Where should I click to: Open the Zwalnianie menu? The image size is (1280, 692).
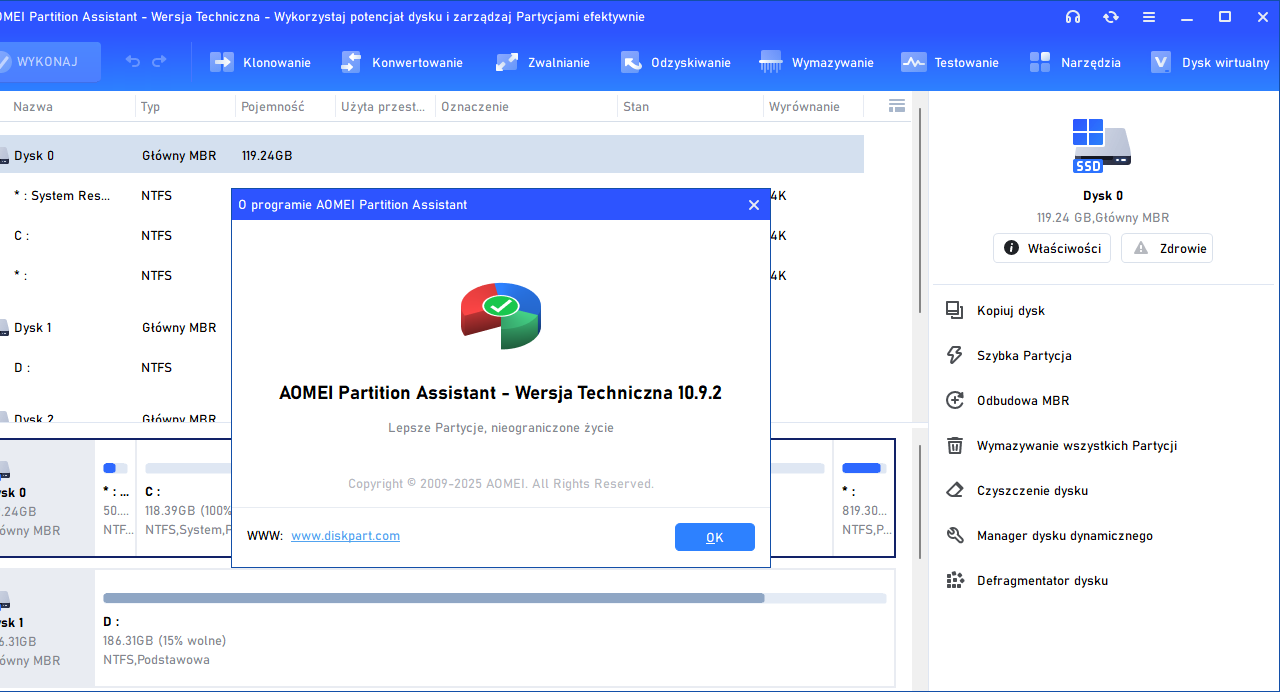(542, 62)
